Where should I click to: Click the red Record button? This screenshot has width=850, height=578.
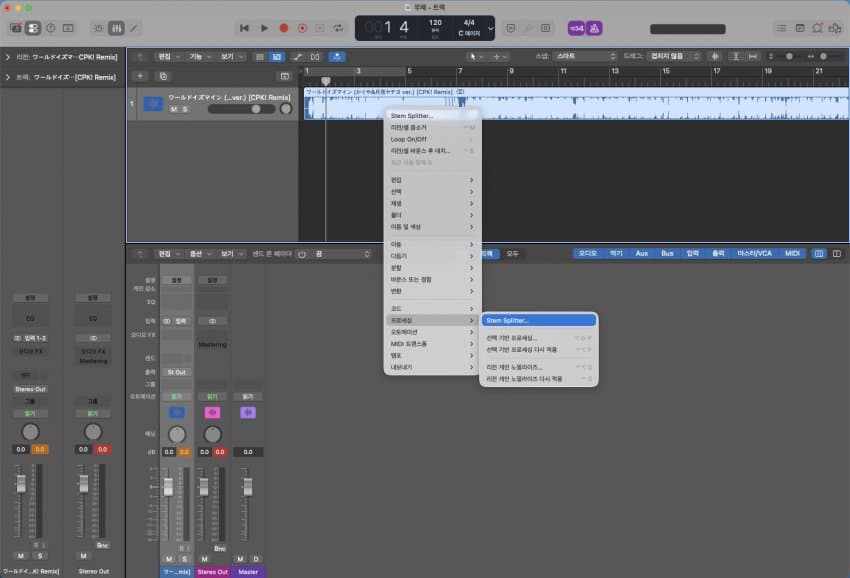coord(284,28)
